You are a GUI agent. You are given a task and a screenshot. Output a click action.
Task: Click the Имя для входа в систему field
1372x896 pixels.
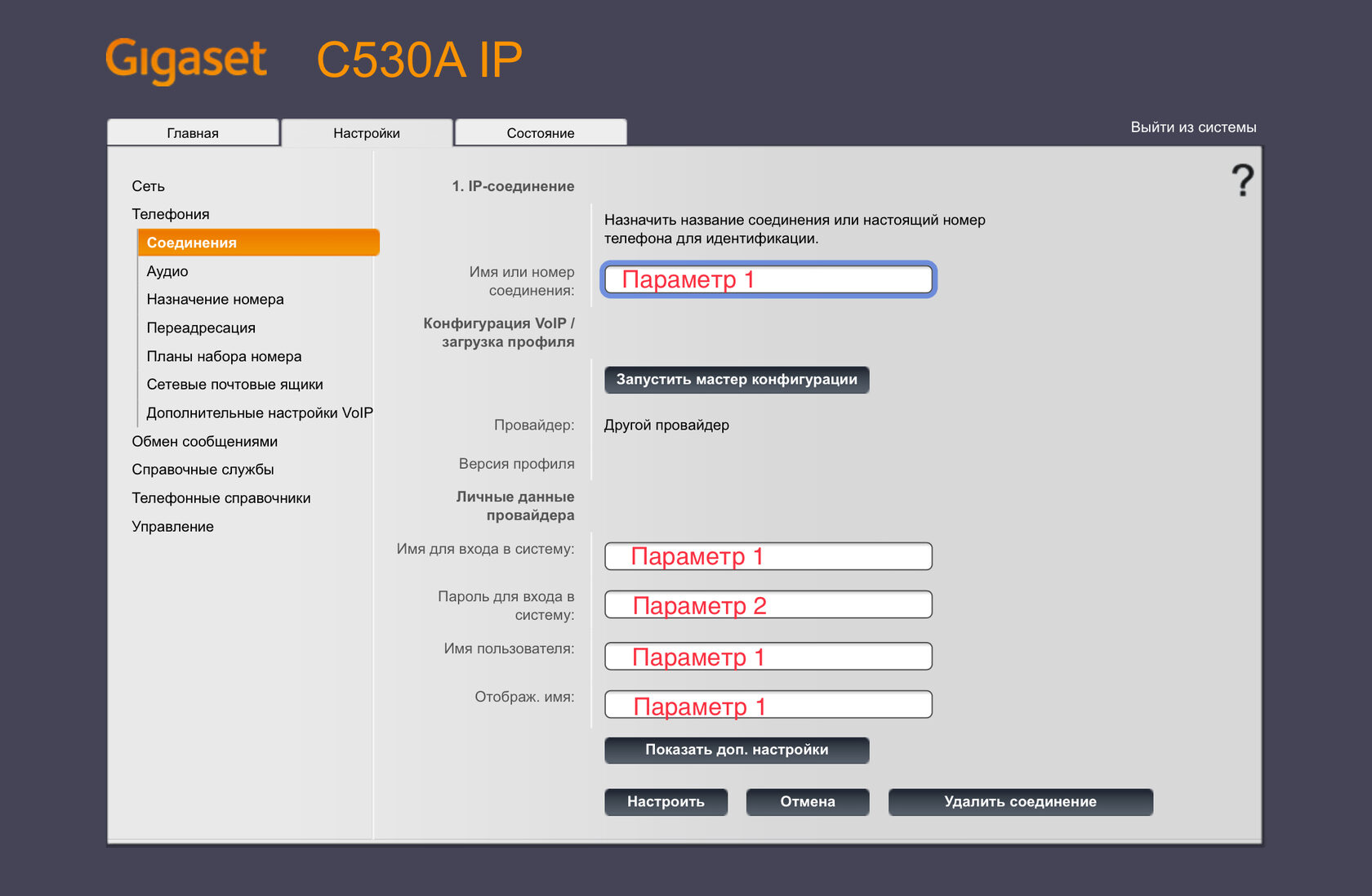pyautogui.click(x=768, y=556)
